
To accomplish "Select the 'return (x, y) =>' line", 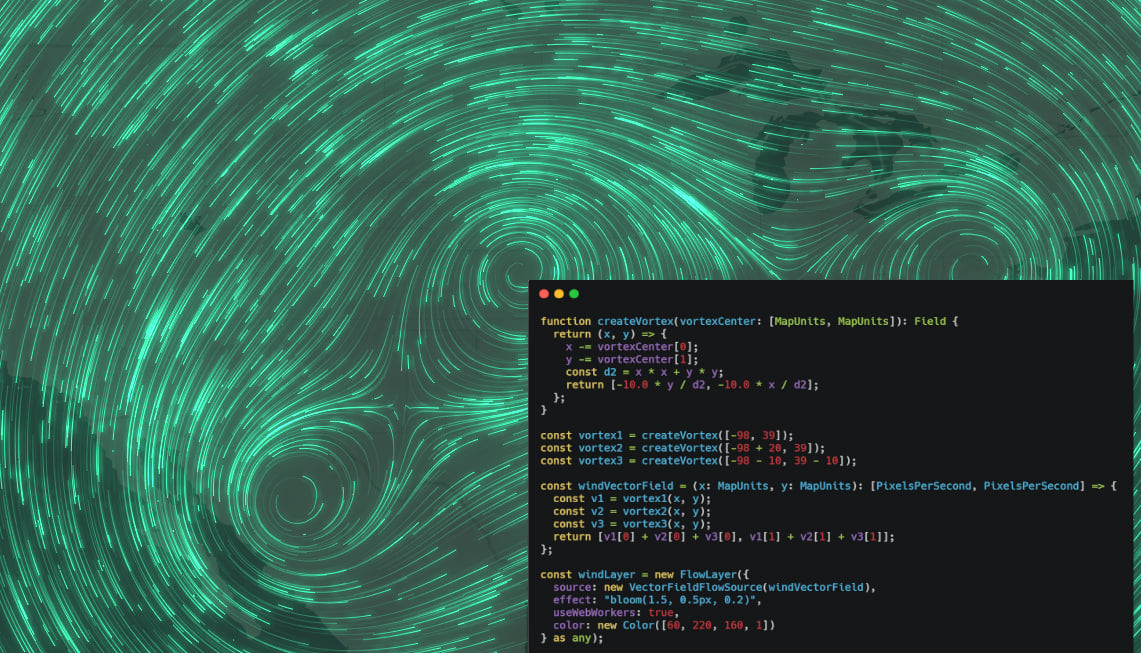I will click(x=610, y=334).
